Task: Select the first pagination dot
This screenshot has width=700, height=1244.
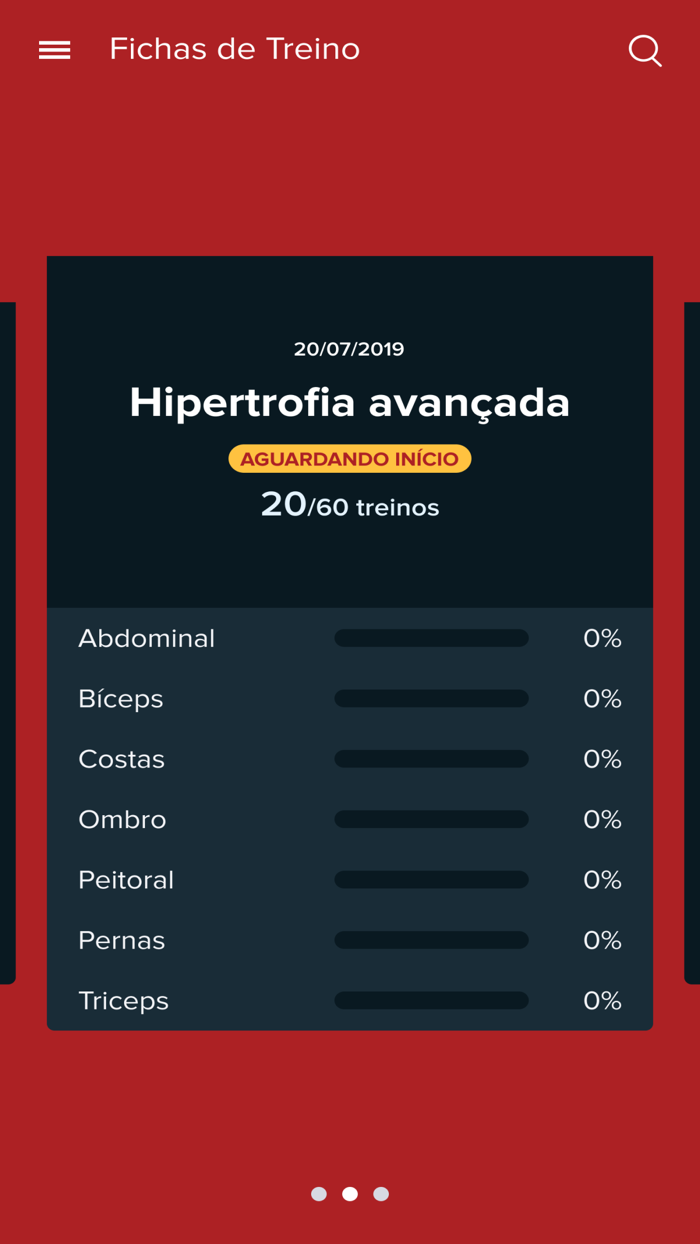Action: tap(320, 1193)
